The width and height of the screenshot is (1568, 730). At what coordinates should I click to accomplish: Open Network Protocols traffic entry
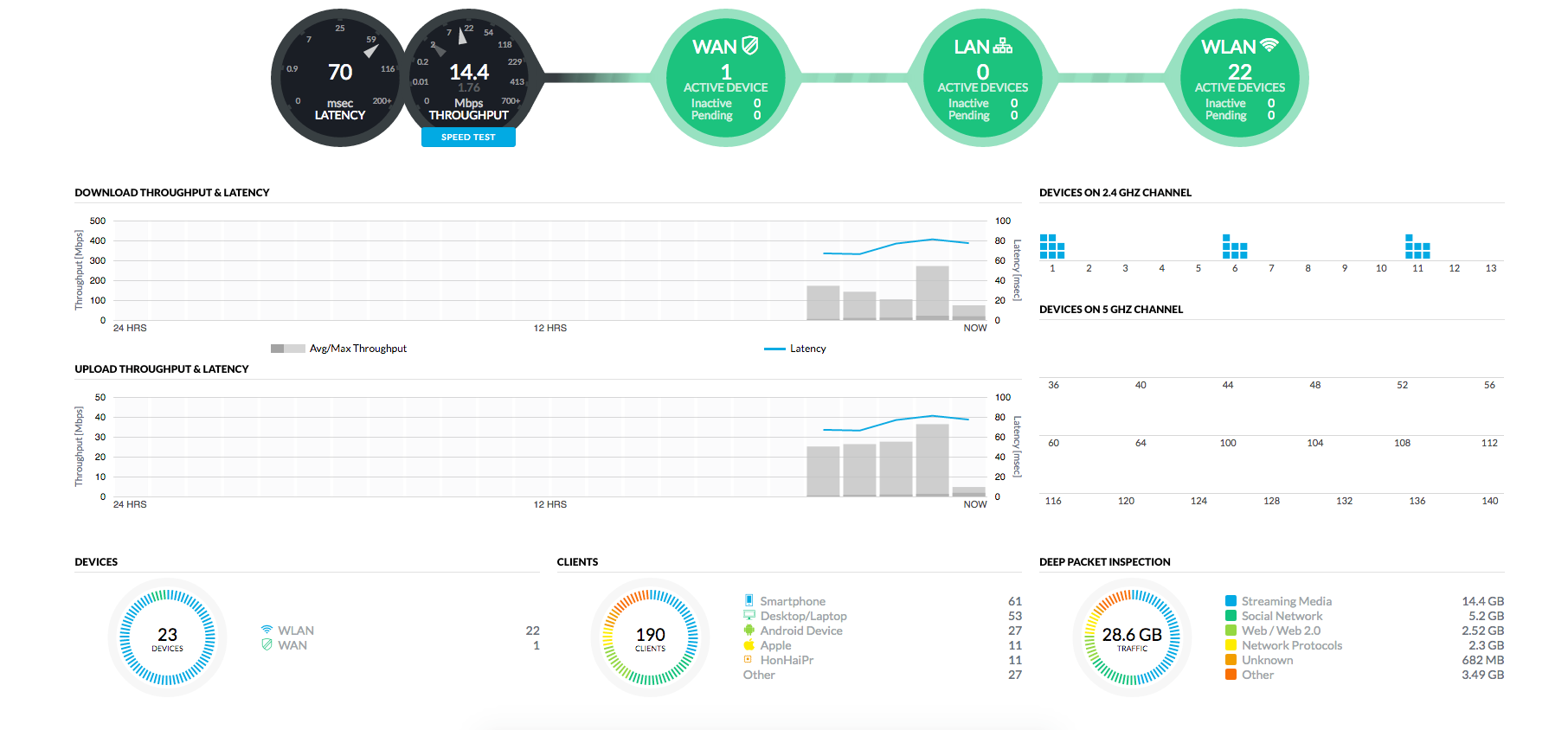(1365, 645)
